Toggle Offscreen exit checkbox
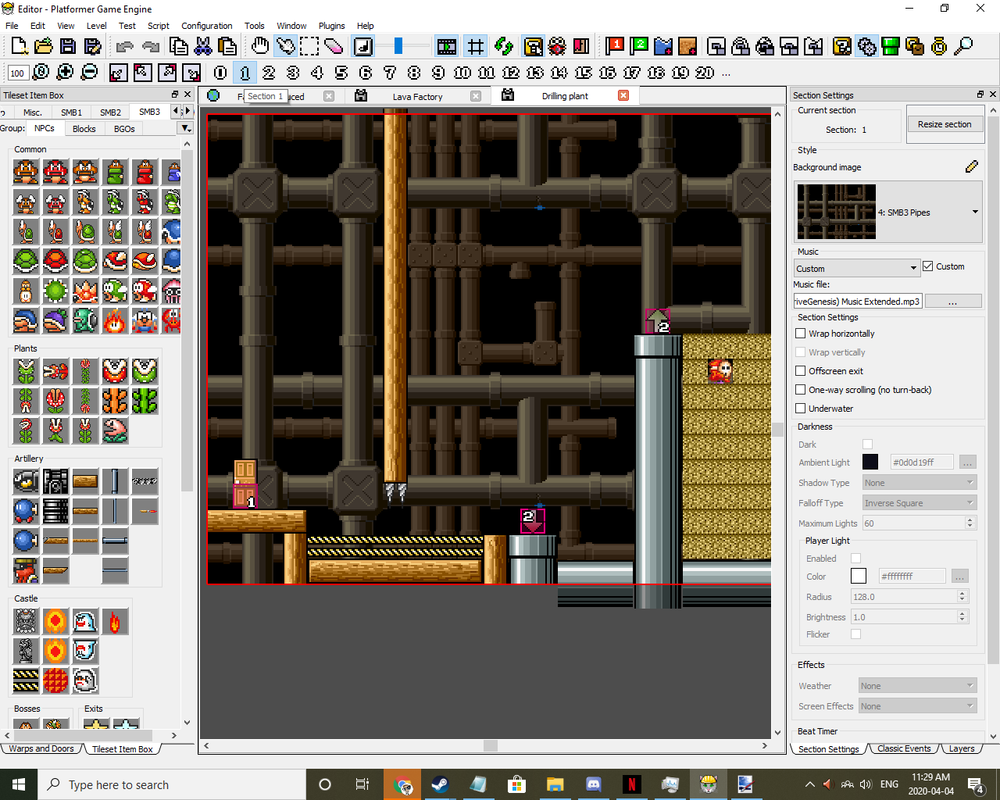 coord(800,371)
